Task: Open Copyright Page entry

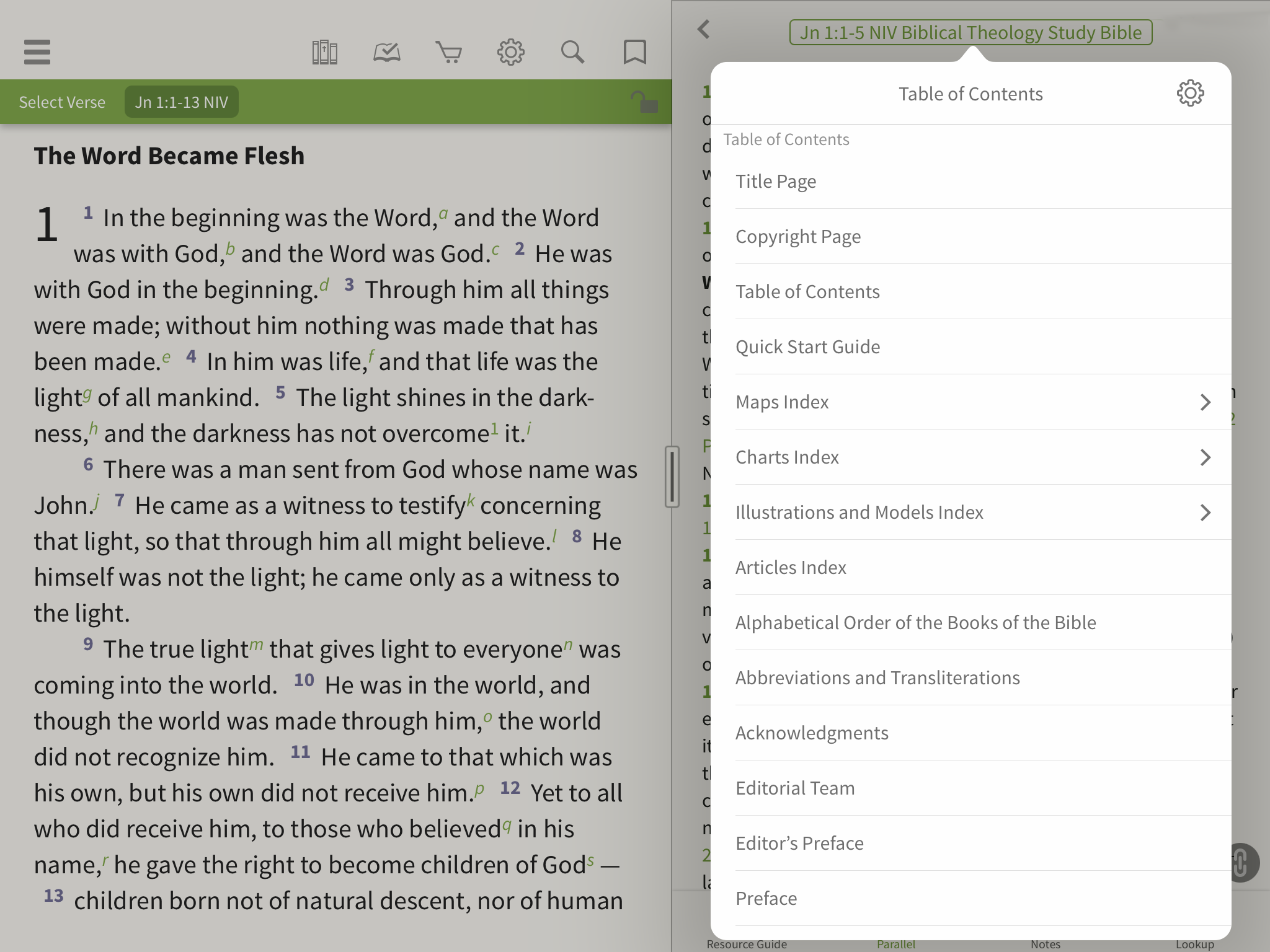Action: pyautogui.click(x=970, y=237)
